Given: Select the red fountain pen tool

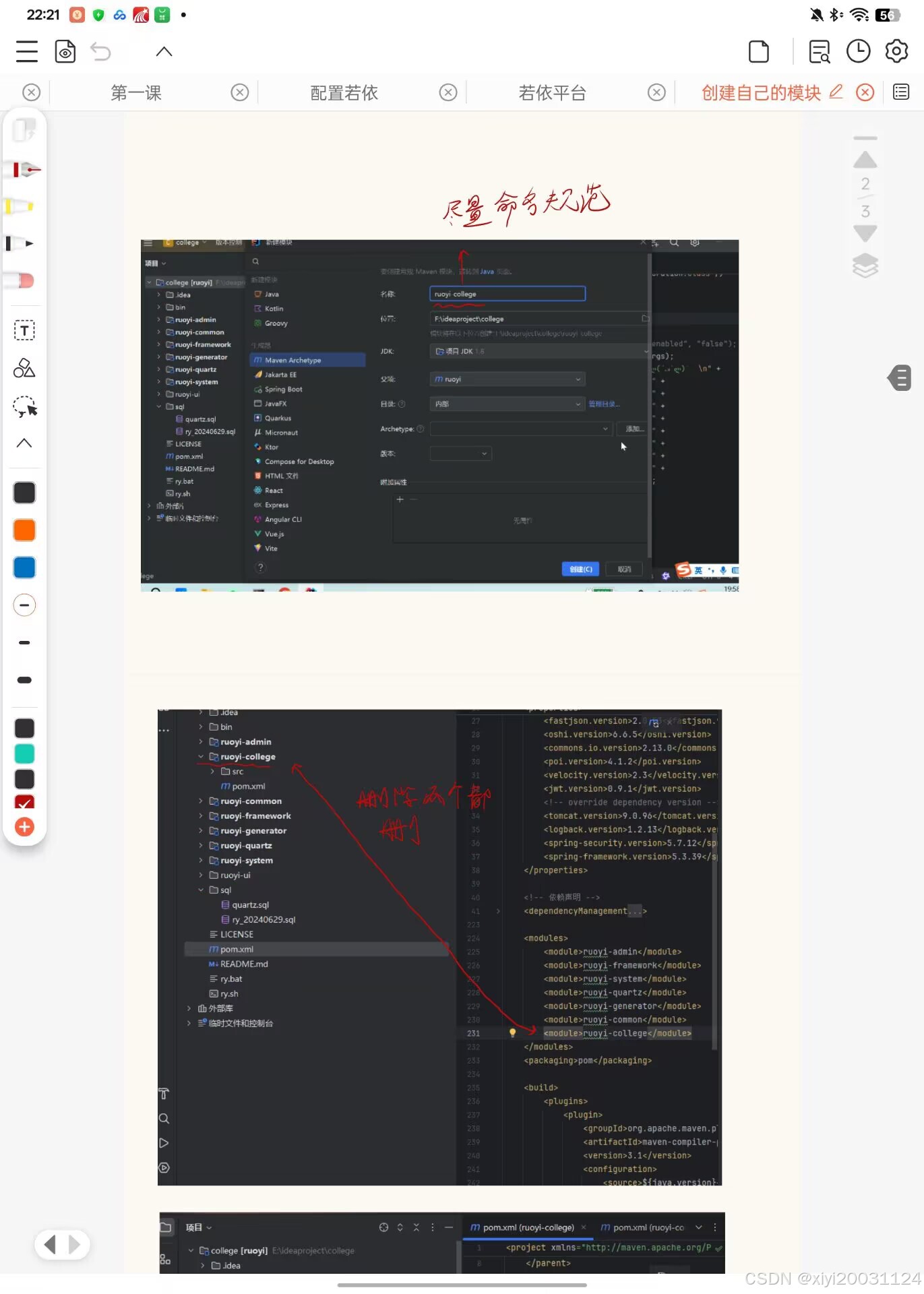Looking at the screenshot, I should pyautogui.click(x=24, y=170).
